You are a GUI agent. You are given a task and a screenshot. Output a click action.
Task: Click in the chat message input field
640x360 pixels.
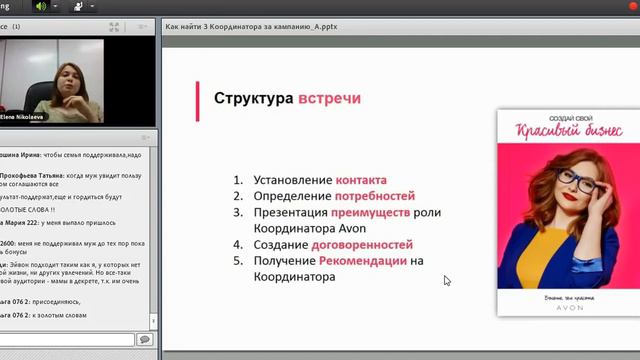pyautogui.click(x=67, y=339)
